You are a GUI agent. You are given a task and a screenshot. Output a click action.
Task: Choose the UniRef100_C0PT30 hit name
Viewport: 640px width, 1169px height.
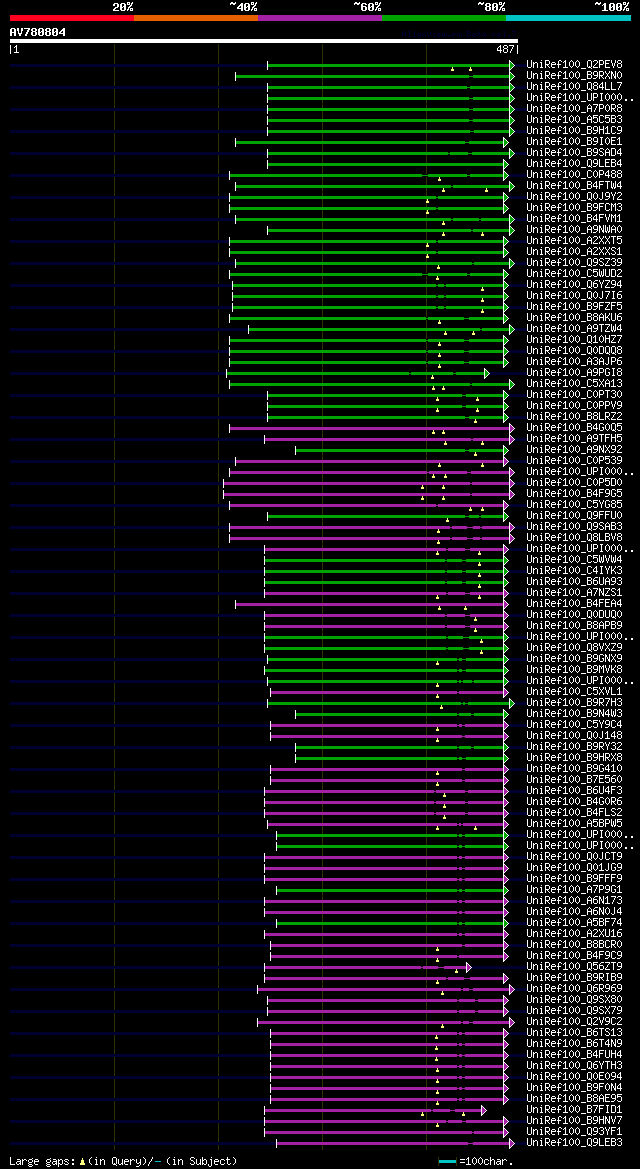[574, 394]
